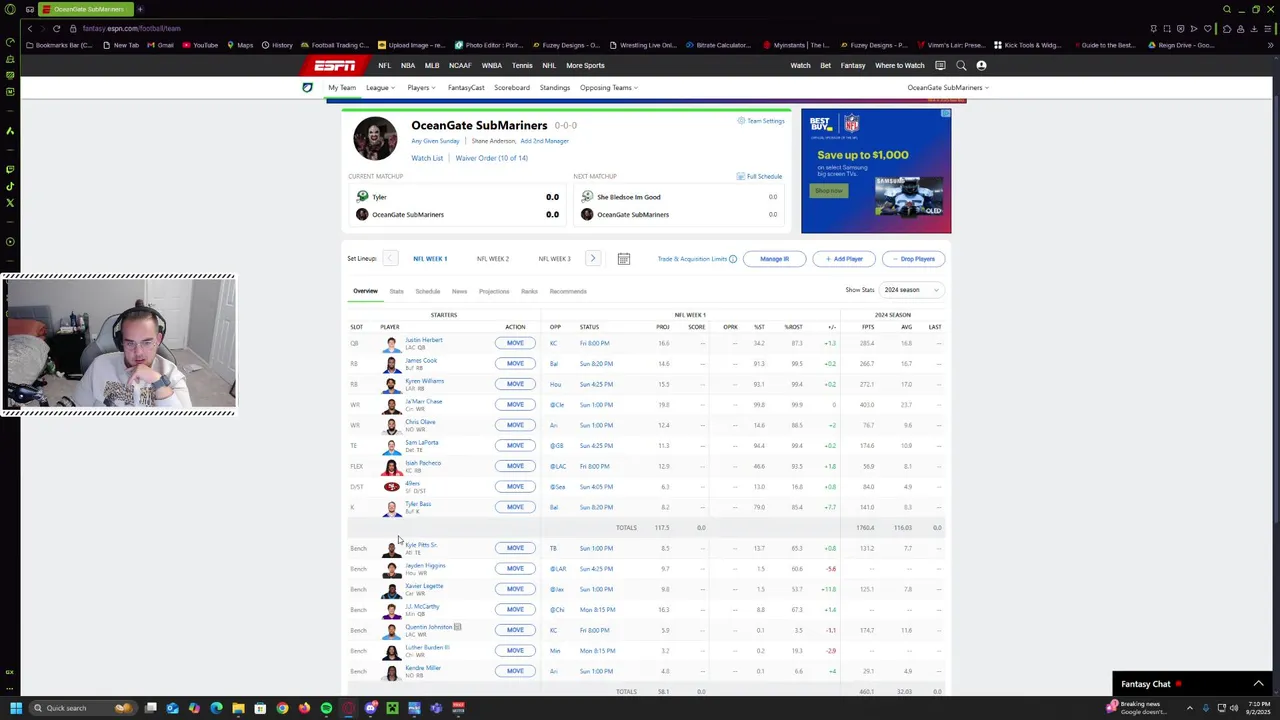Click Justin Herbert's headshot

click(391, 343)
